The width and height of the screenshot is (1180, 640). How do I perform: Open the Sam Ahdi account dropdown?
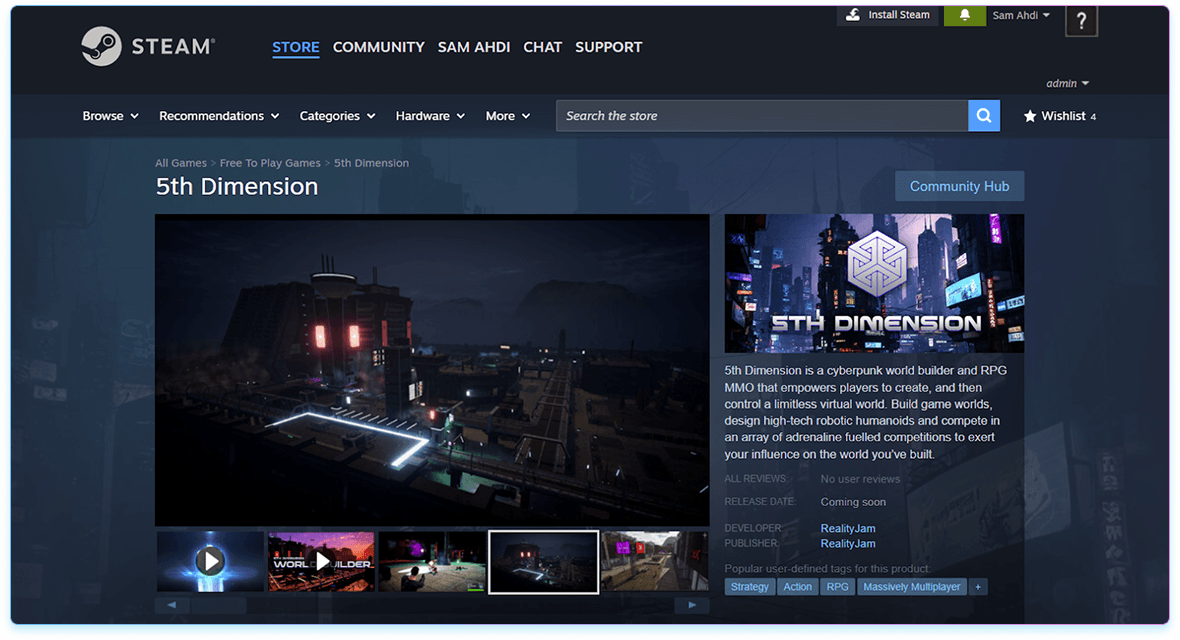point(1020,15)
